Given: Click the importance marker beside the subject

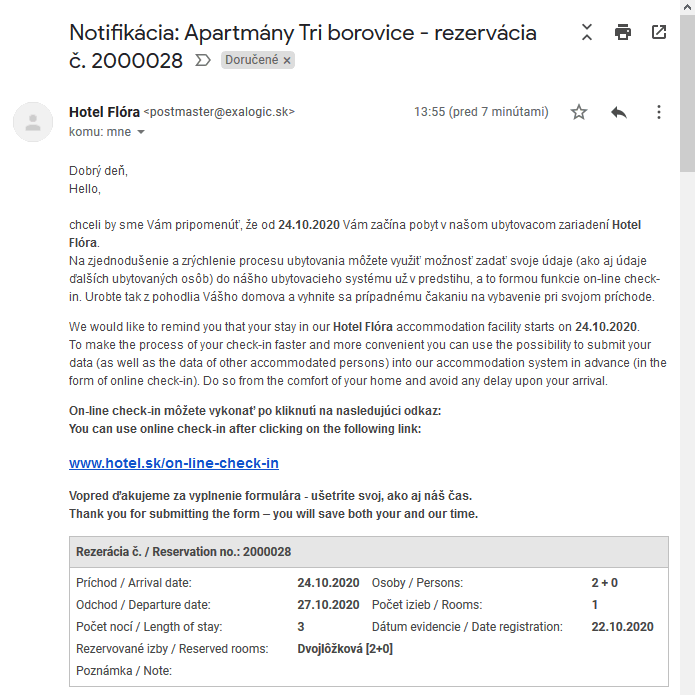Looking at the screenshot, I should pos(203,61).
